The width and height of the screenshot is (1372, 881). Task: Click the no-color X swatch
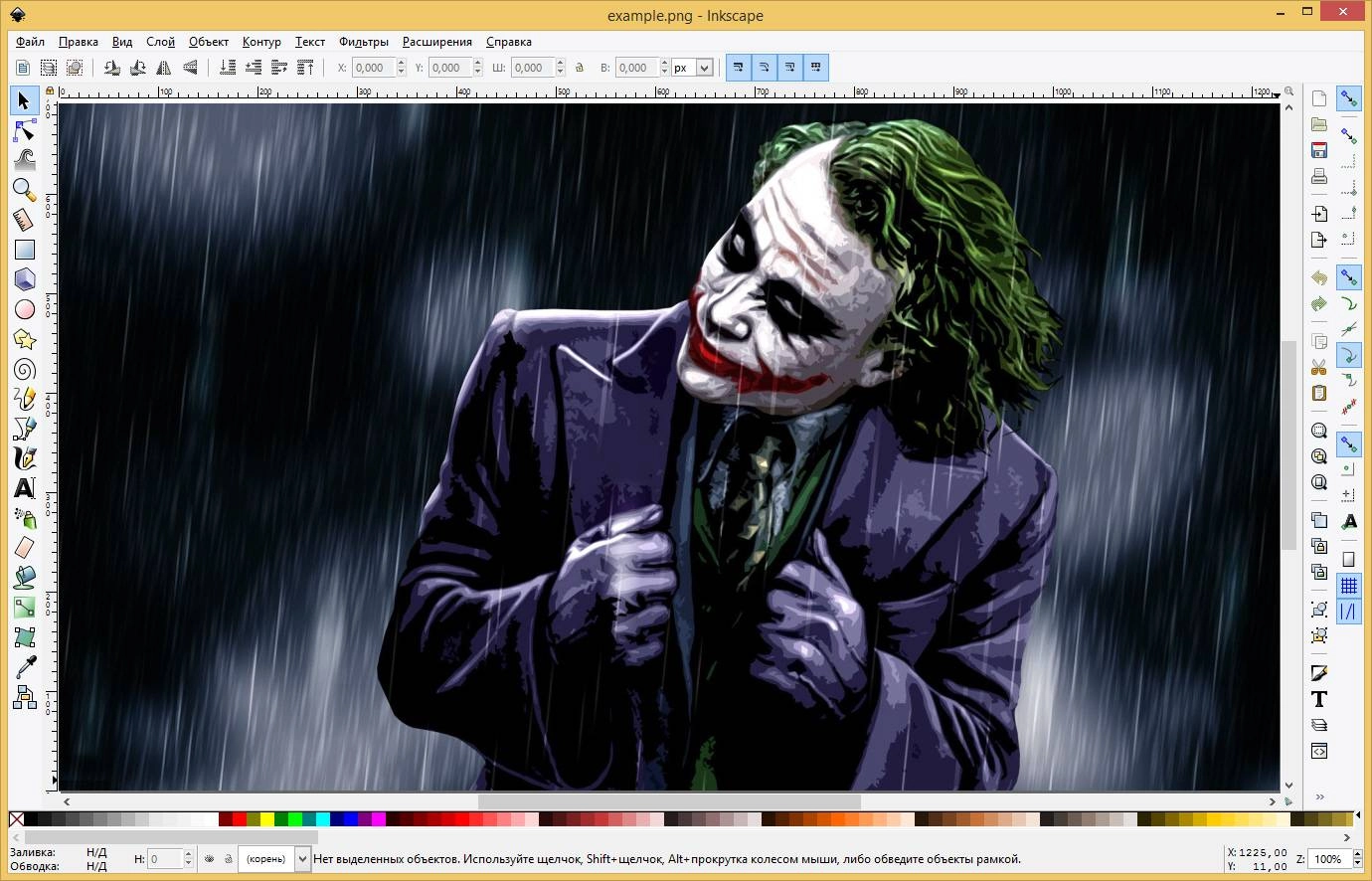click(16, 819)
